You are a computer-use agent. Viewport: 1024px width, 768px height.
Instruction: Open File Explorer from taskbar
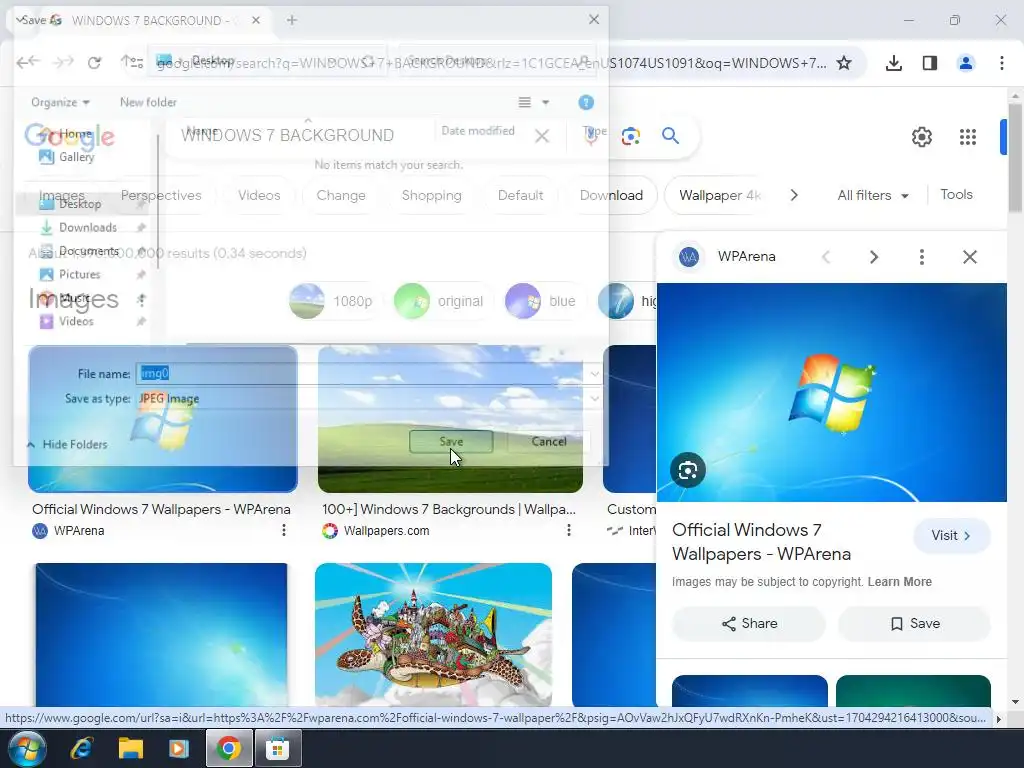coord(130,748)
